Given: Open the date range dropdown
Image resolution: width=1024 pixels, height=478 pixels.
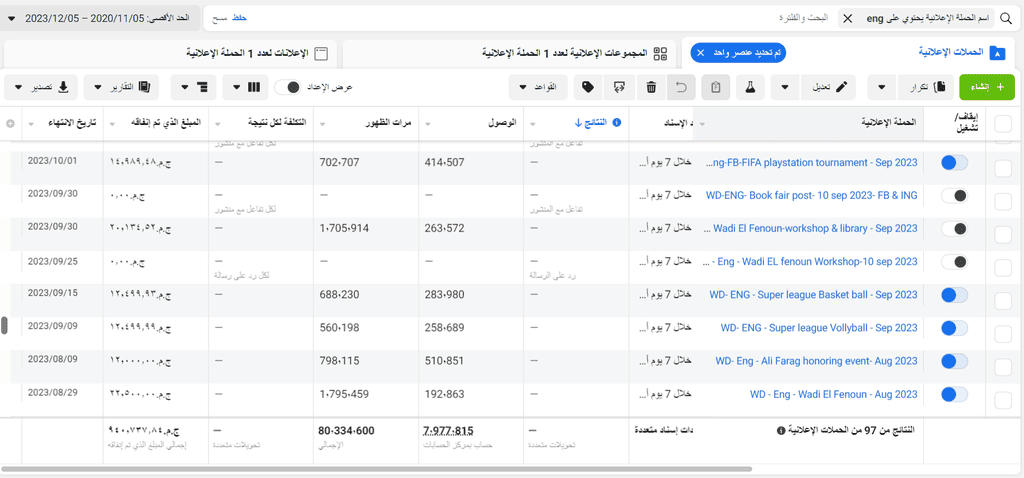Looking at the screenshot, I should coord(101,18).
